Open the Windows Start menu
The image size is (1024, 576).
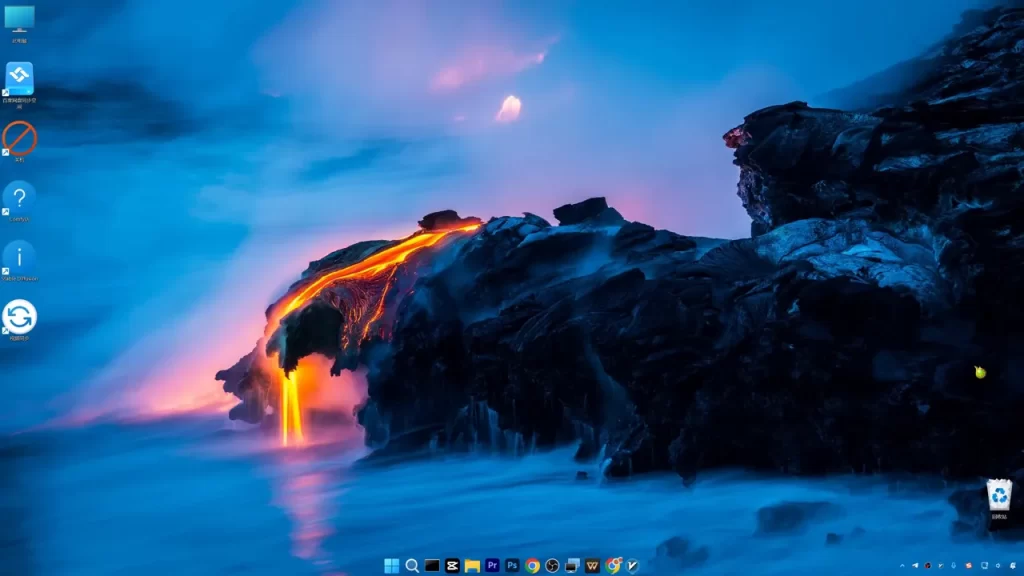391,566
